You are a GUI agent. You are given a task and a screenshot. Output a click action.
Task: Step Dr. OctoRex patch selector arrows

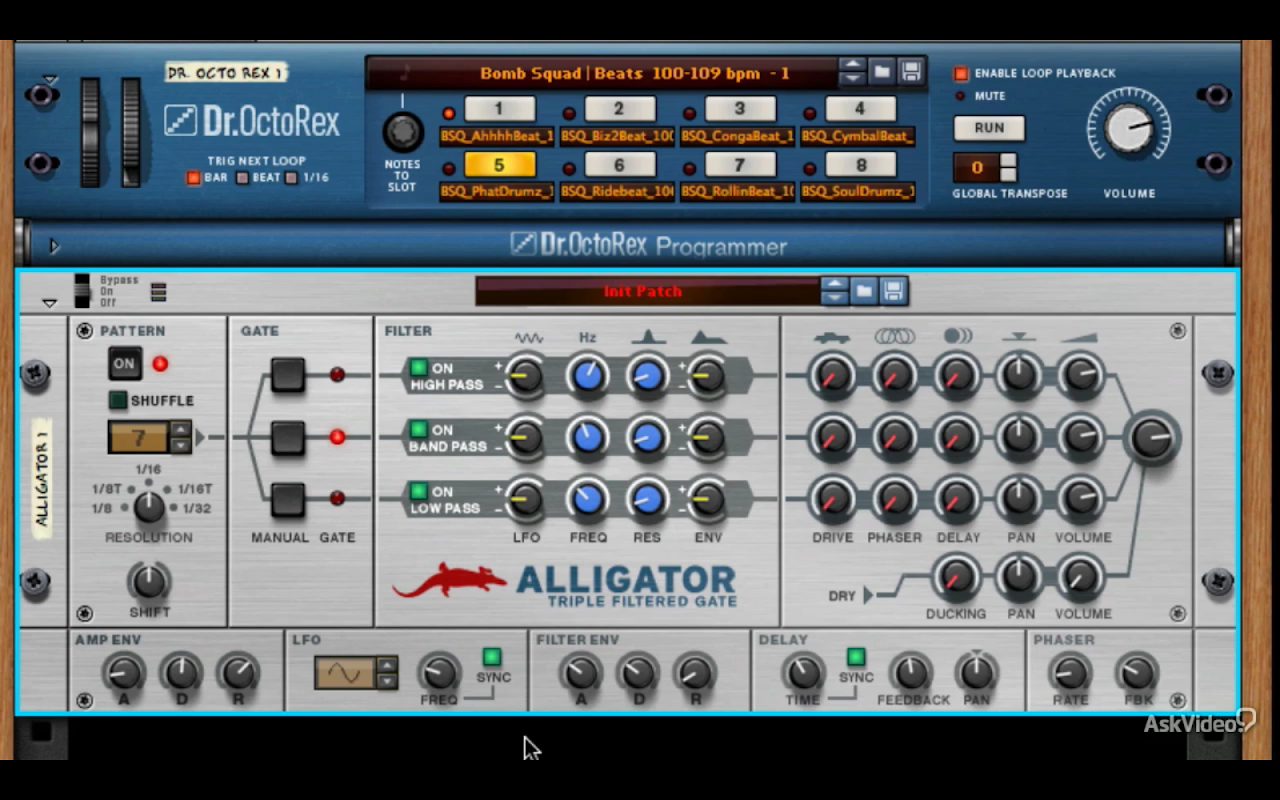tap(852, 72)
